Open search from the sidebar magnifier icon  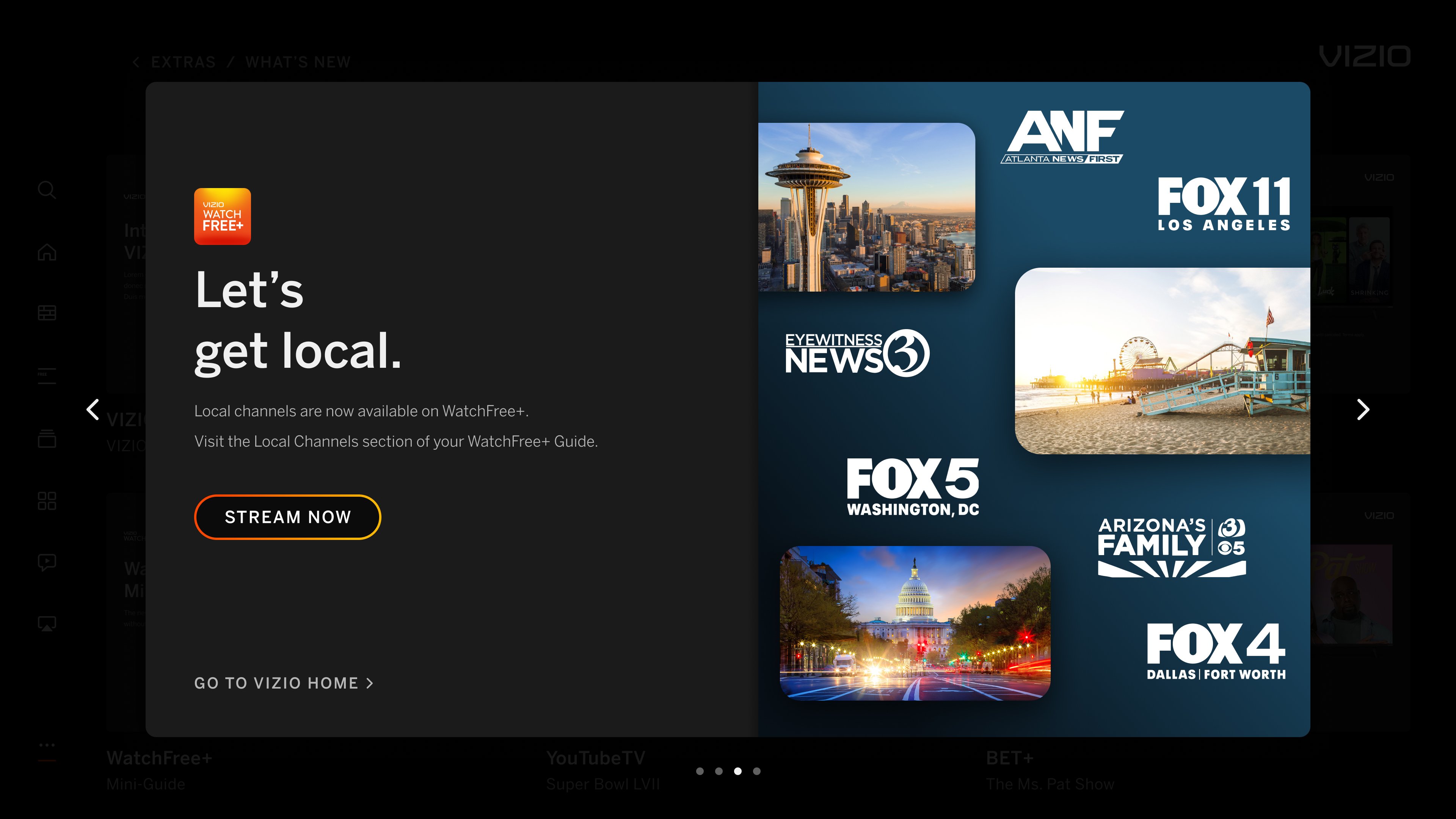coord(47,190)
